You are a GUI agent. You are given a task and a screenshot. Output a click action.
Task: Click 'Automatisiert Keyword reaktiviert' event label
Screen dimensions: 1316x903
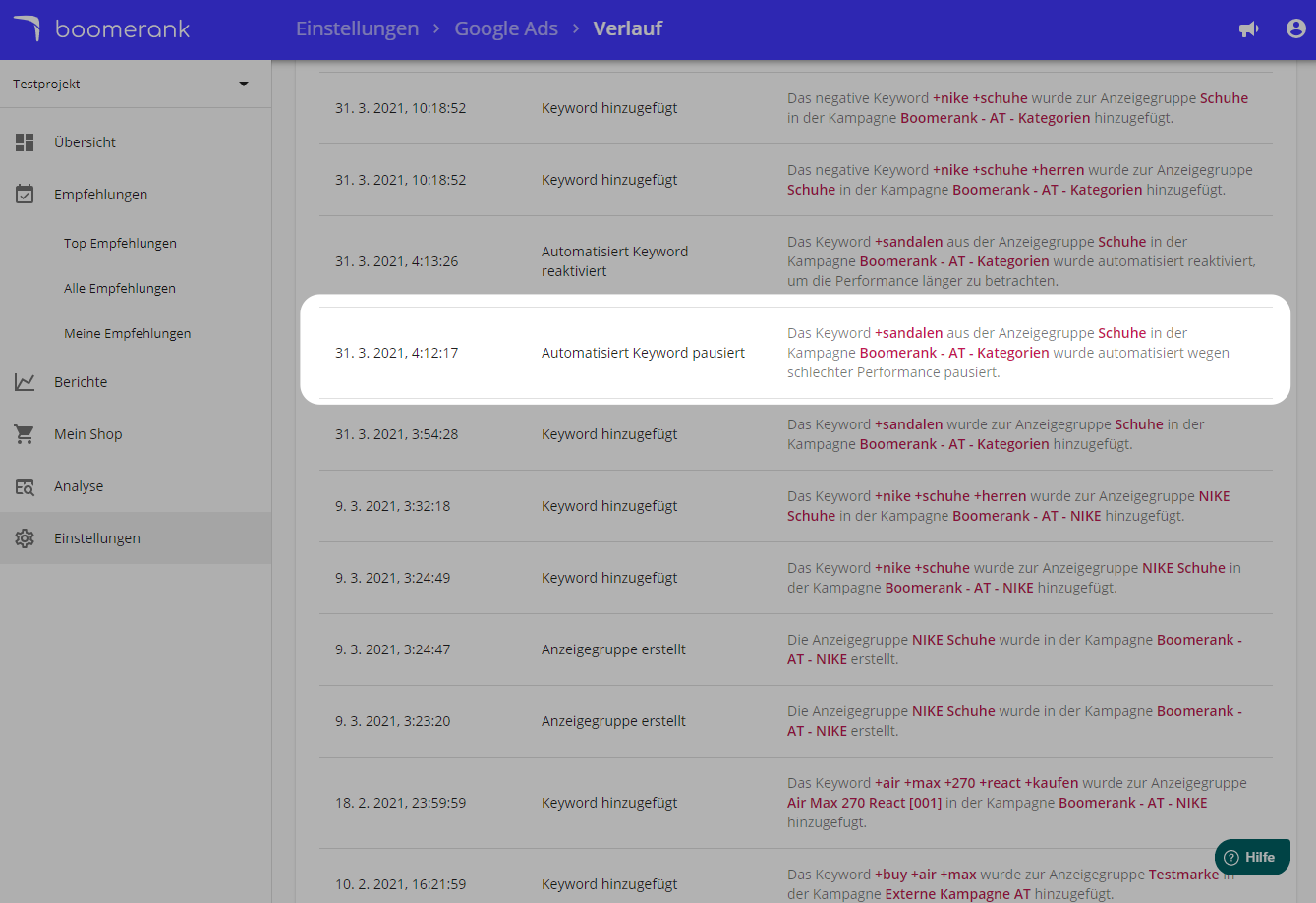coord(614,261)
